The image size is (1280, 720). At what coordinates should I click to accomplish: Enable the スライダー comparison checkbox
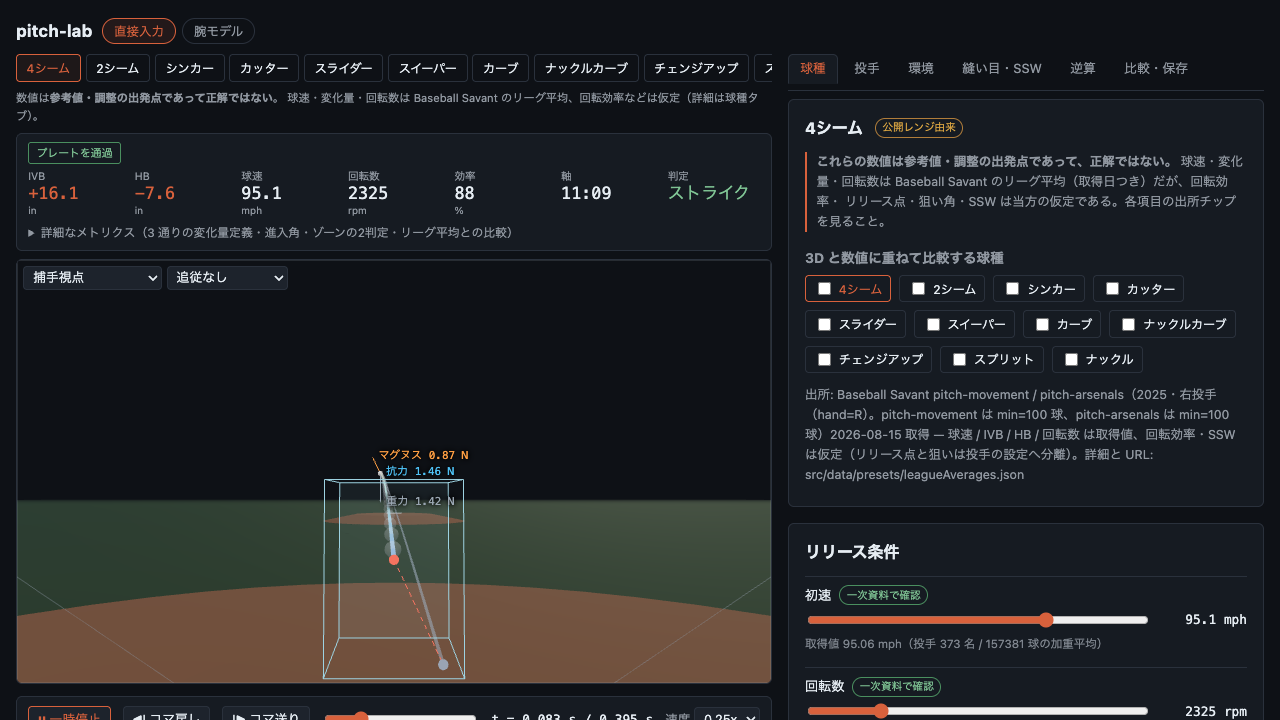pyautogui.click(x=824, y=324)
